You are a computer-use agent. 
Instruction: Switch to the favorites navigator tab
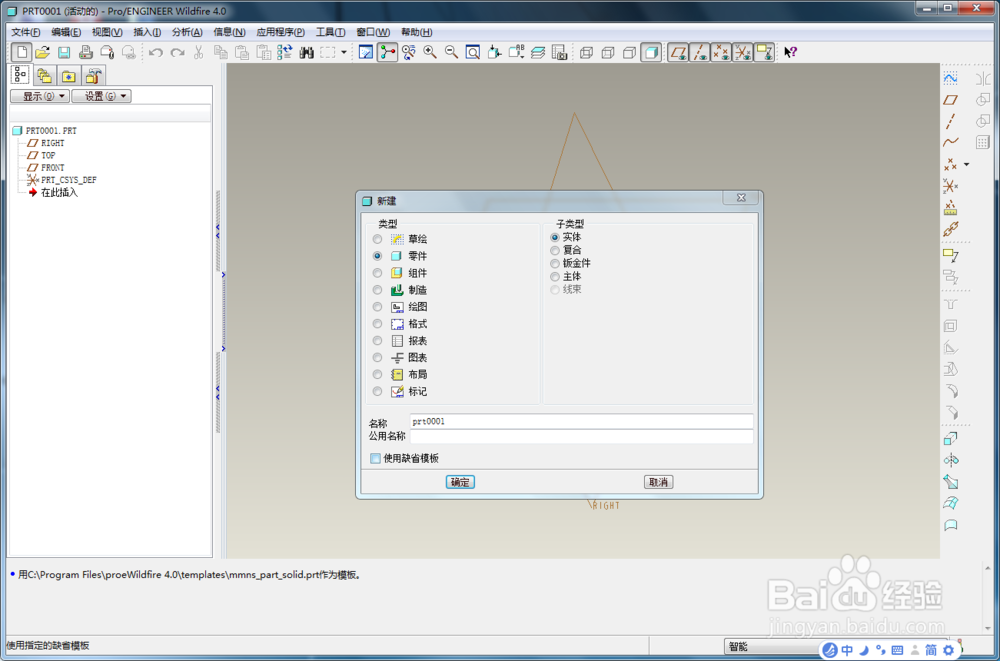69,76
